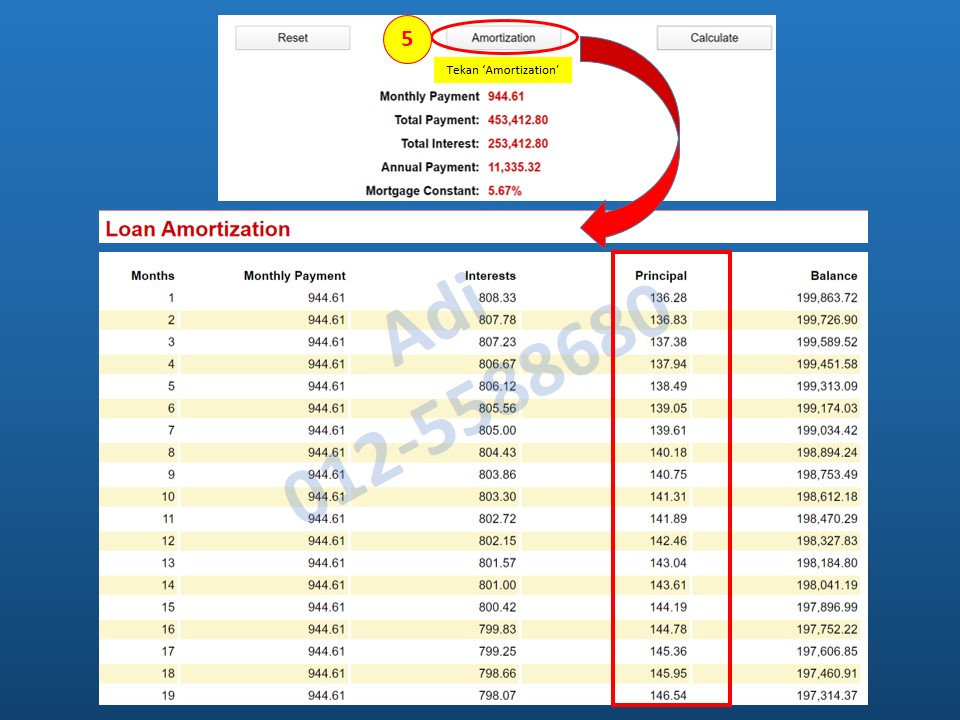Viewport: 960px width, 720px height.
Task: Click the Loan Amortization heading
Action: tap(196, 228)
